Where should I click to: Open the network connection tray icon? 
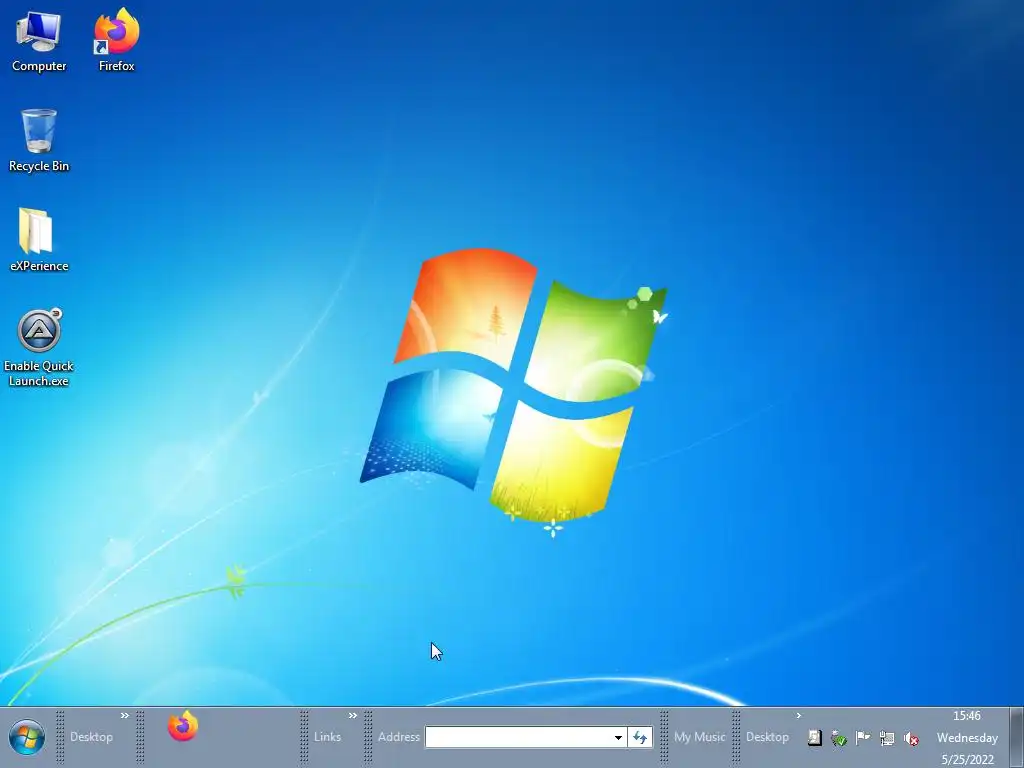(887, 739)
